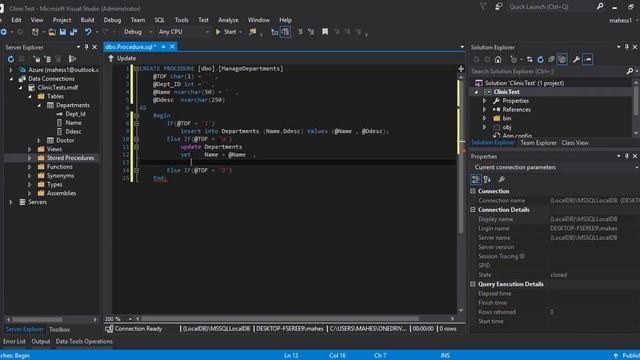Screen dimensions: 640x360
Task: Click Publish in the status bar
Action: 627,356
